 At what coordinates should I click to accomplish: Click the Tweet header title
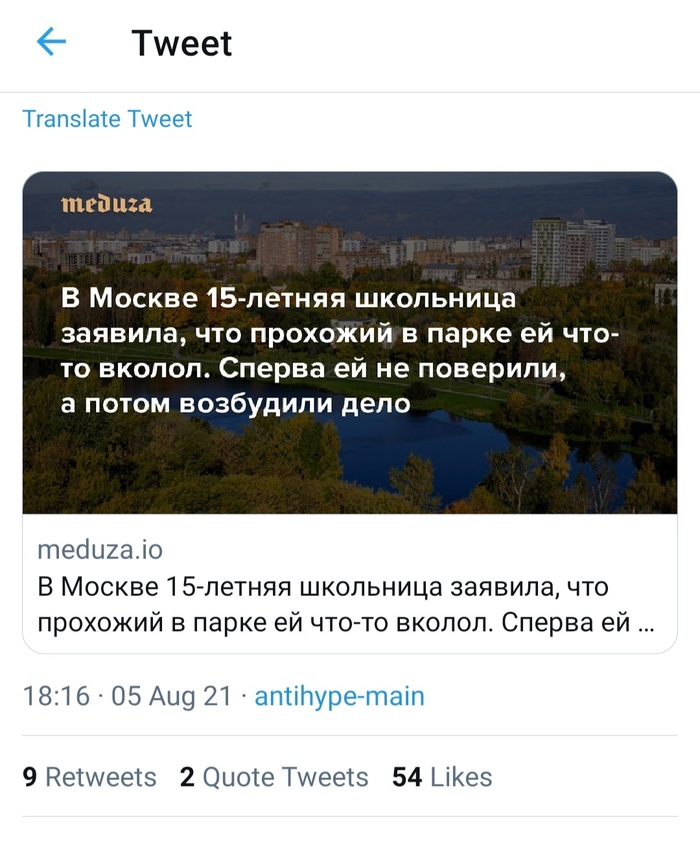click(x=181, y=43)
